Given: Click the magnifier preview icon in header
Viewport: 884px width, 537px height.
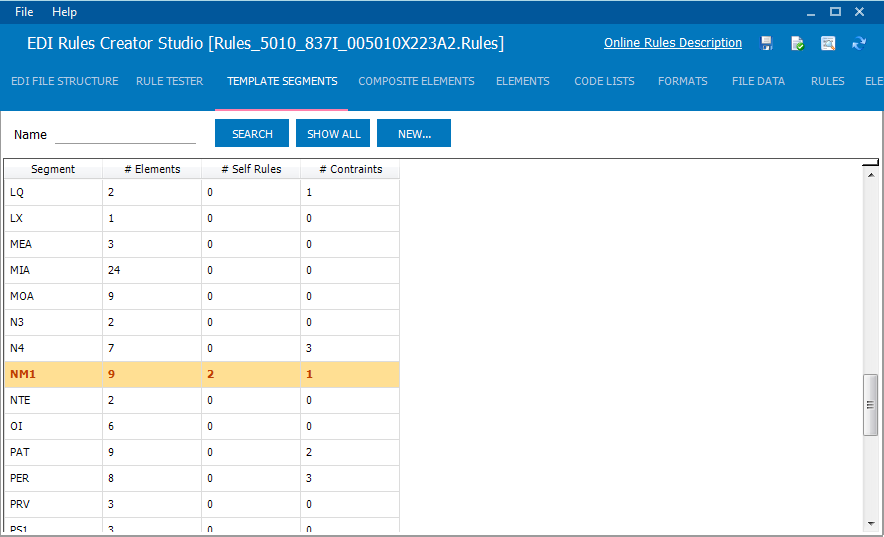Looking at the screenshot, I should (x=828, y=43).
